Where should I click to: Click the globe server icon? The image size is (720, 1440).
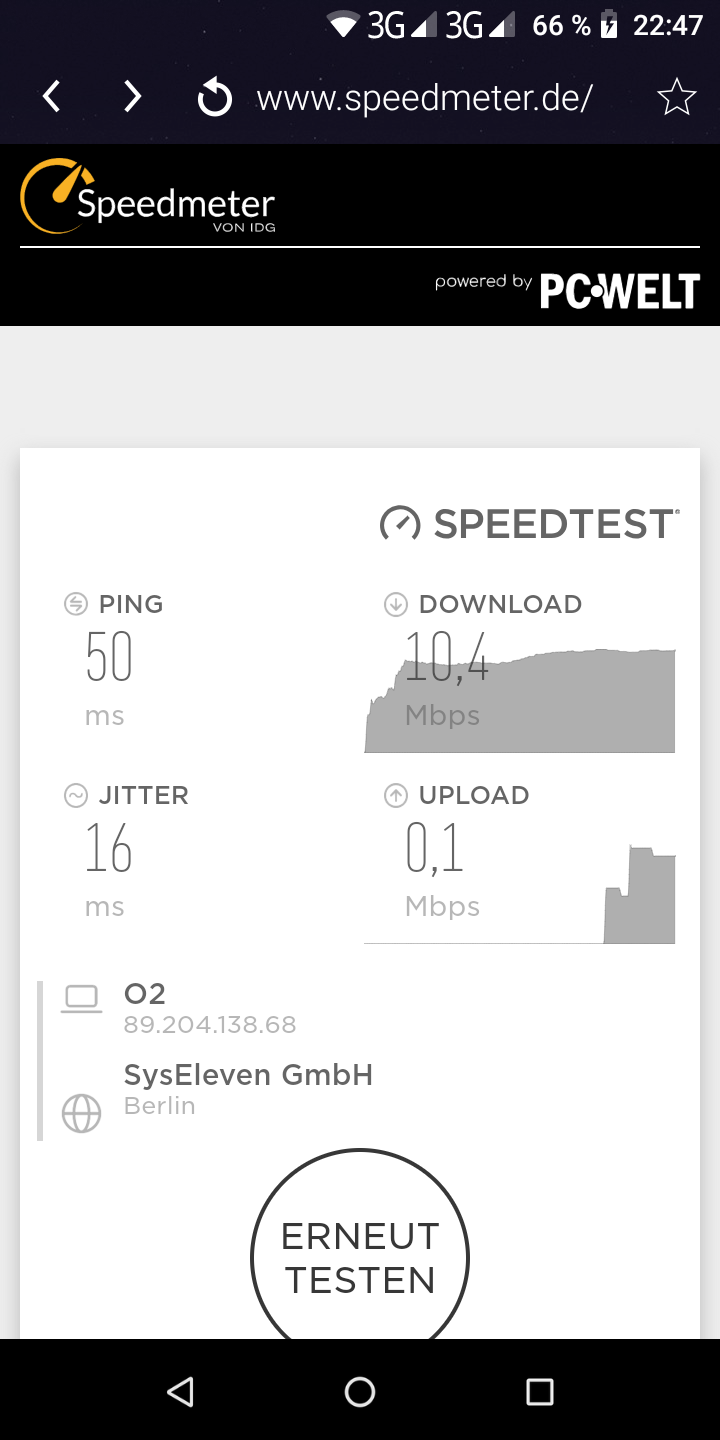tap(81, 1113)
